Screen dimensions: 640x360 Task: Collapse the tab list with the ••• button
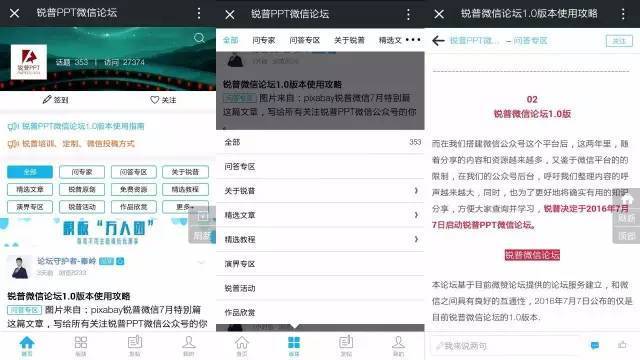413,40
